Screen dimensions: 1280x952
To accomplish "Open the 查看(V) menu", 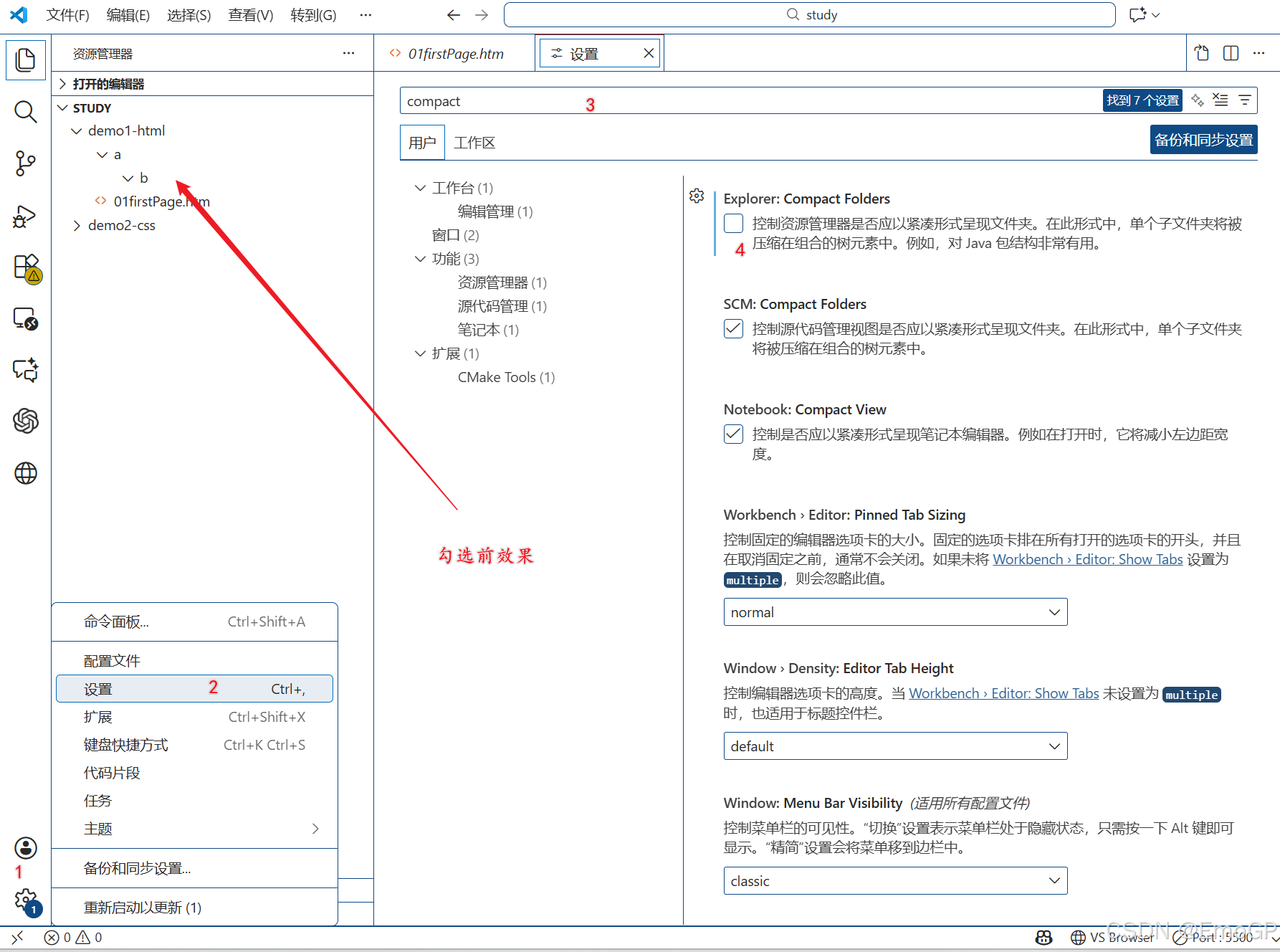I will pyautogui.click(x=250, y=15).
